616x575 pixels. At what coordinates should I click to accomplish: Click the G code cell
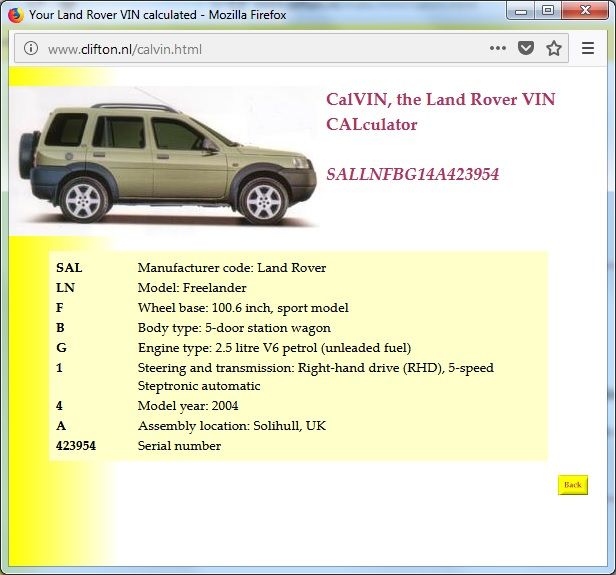click(x=61, y=348)
